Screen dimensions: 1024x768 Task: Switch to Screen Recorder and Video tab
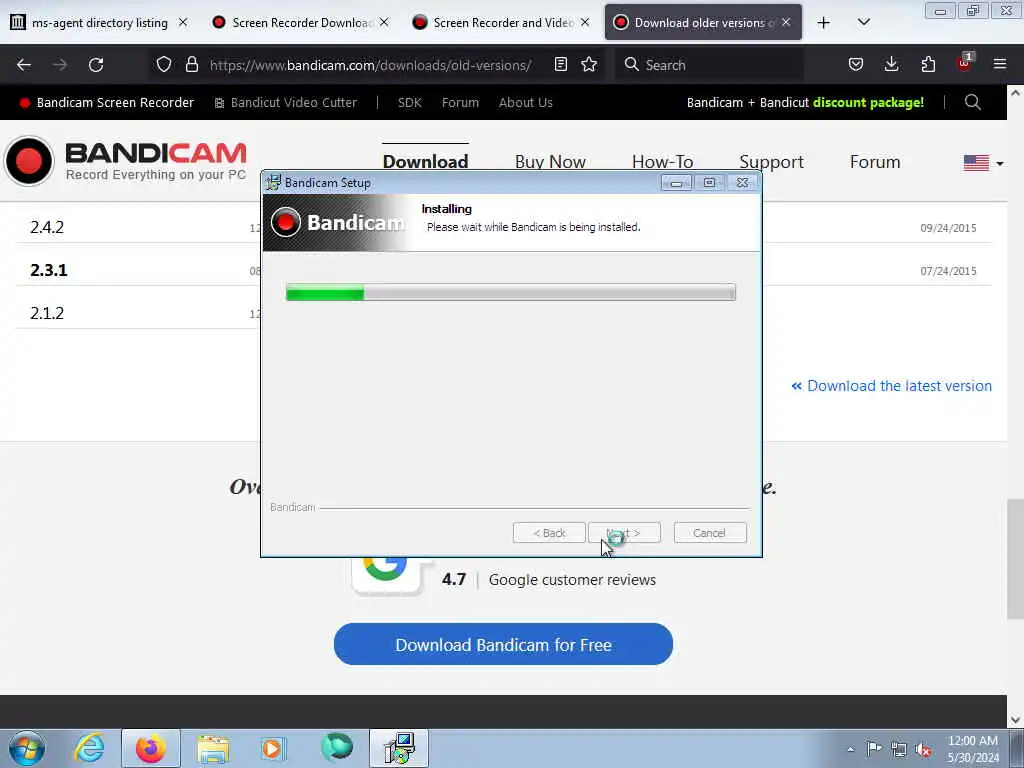pyautogui.click(x=502, y=23)
